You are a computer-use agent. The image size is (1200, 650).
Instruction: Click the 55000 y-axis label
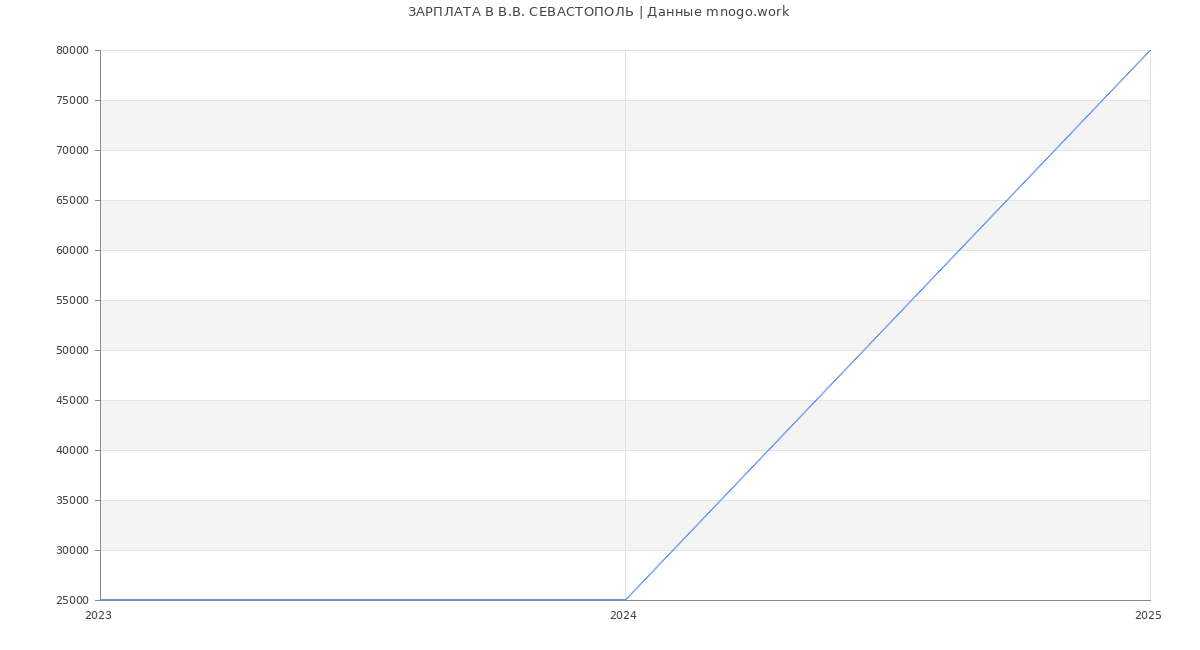[72, 301]
